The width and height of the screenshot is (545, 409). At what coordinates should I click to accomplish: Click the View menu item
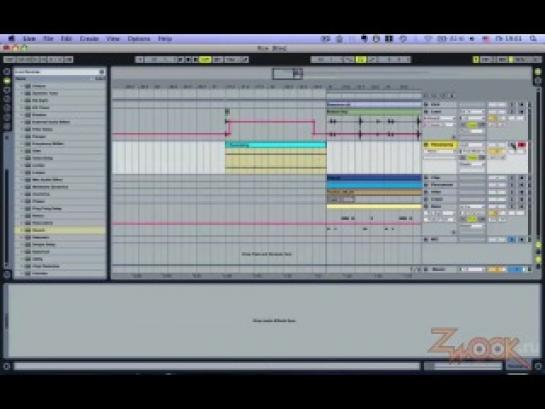click(x=113, y=39)
